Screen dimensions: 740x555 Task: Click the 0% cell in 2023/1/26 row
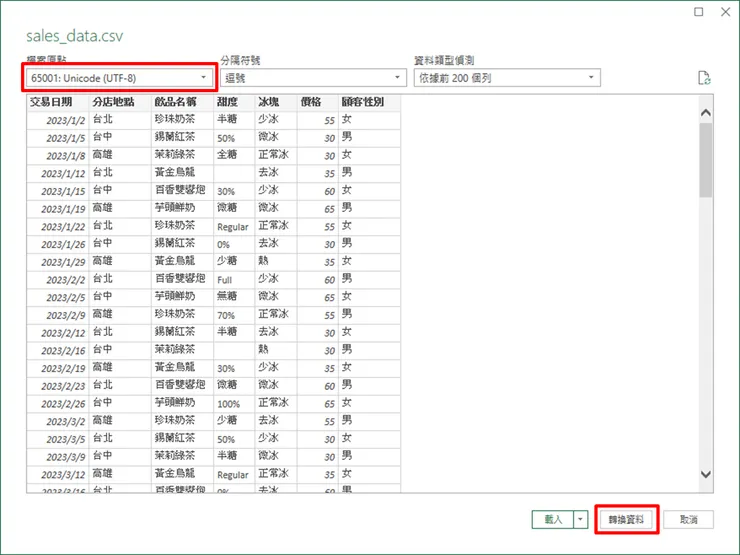[234, 244]
